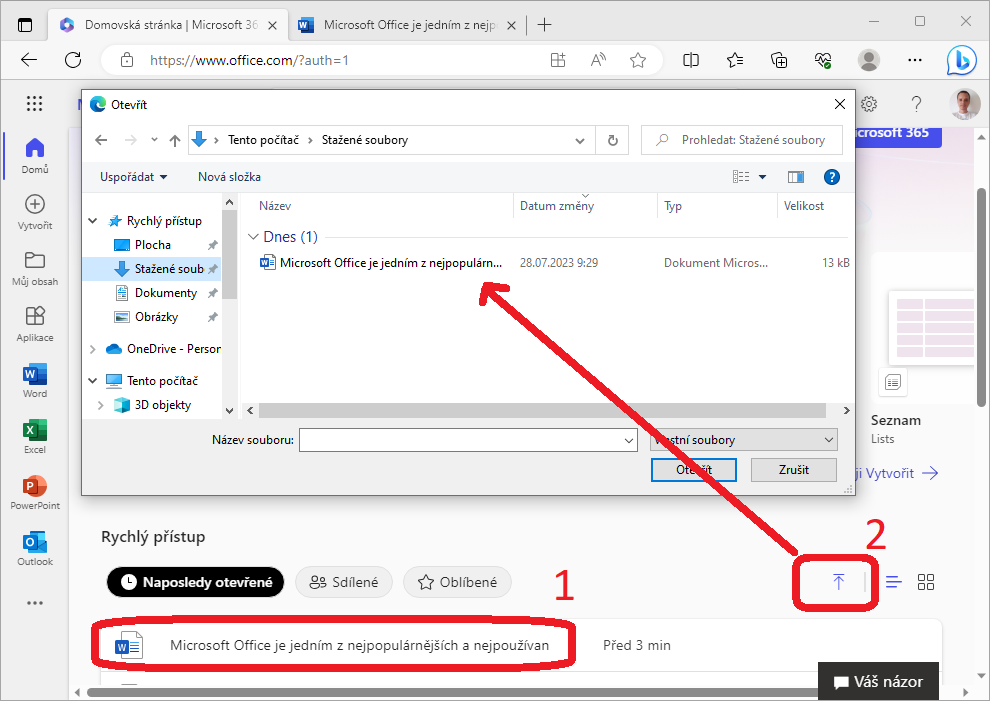Screen dimensions: 990x701
Task: Turn on Read aloud in address bar
Action: (x=598, y=60)
